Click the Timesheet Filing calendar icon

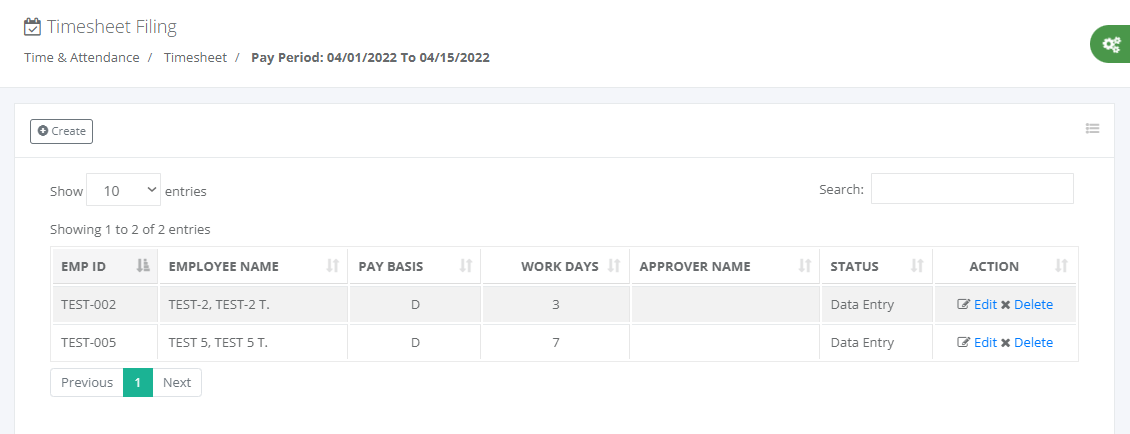[x=32, y=27]
